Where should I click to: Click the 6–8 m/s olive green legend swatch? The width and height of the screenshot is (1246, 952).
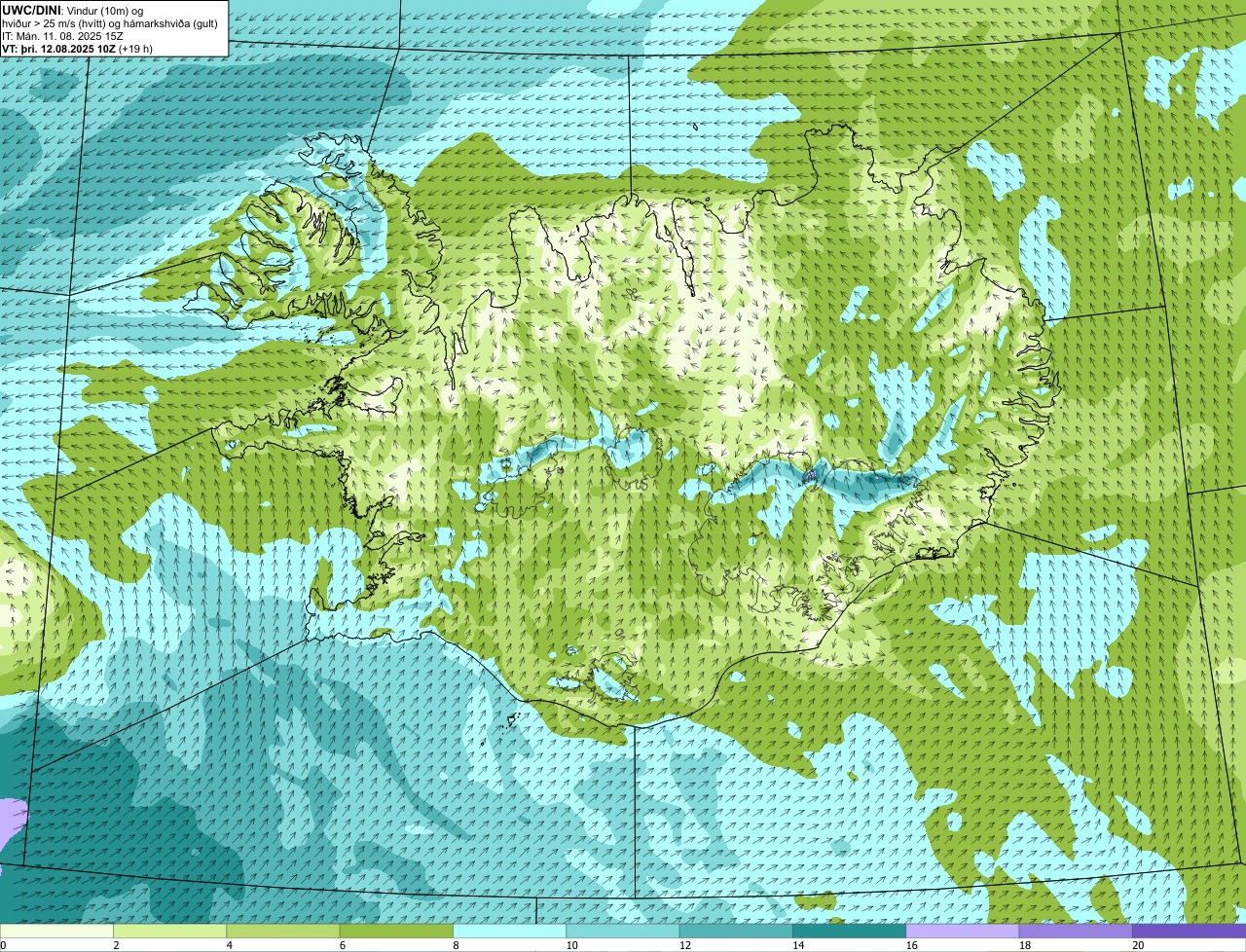[396, 932]
